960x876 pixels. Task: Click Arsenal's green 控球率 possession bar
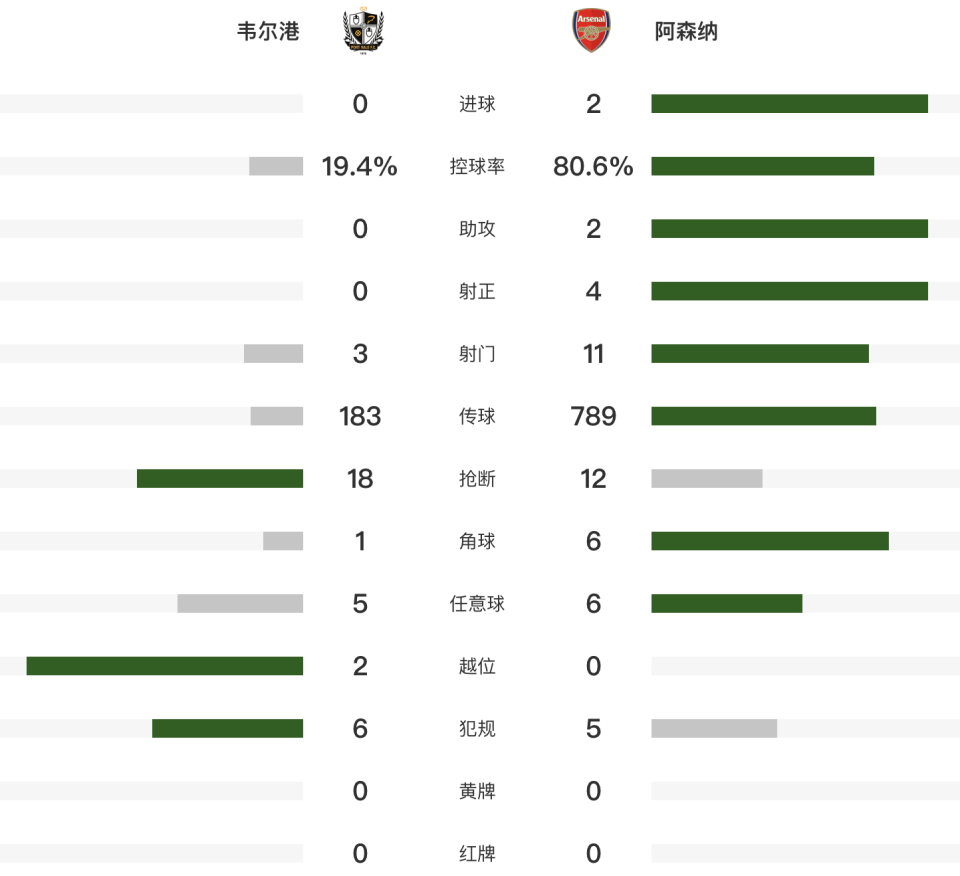point(762,166)
